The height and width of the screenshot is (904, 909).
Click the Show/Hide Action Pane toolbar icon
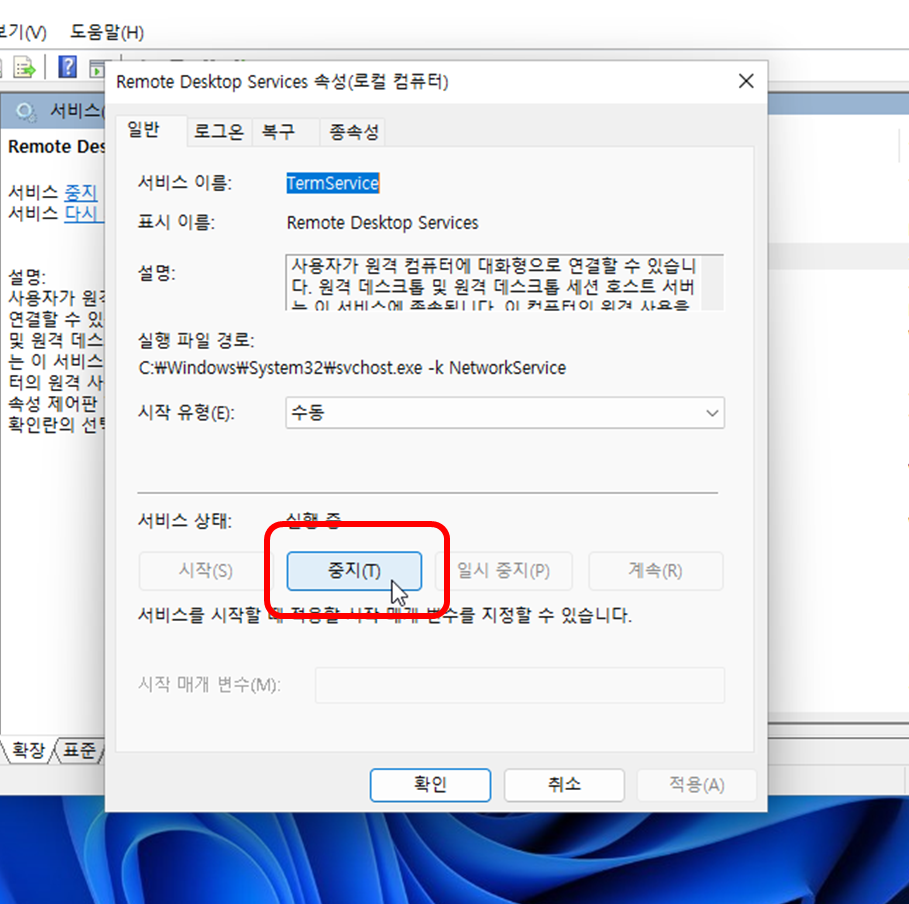97,68
